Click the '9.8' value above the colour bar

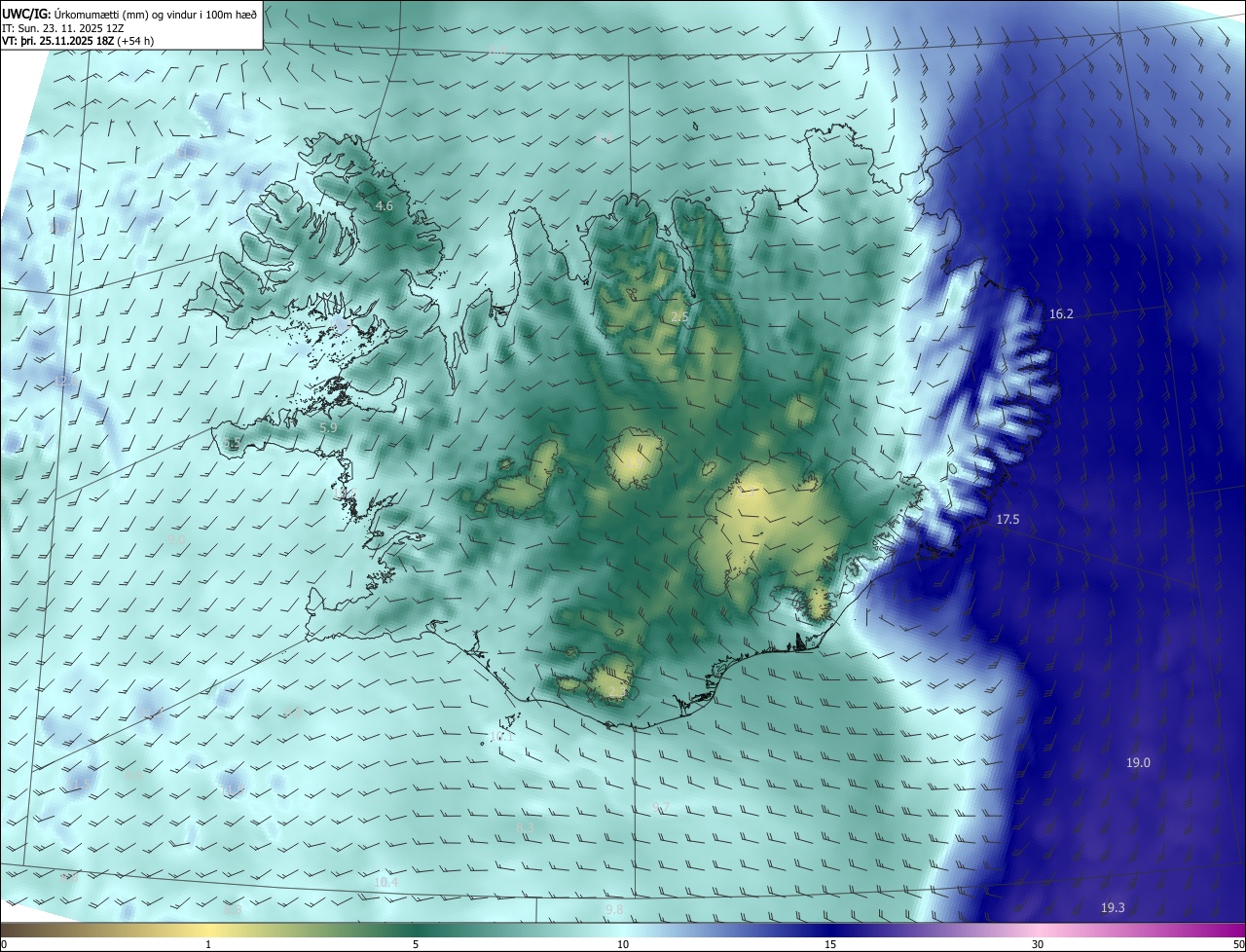614,909
